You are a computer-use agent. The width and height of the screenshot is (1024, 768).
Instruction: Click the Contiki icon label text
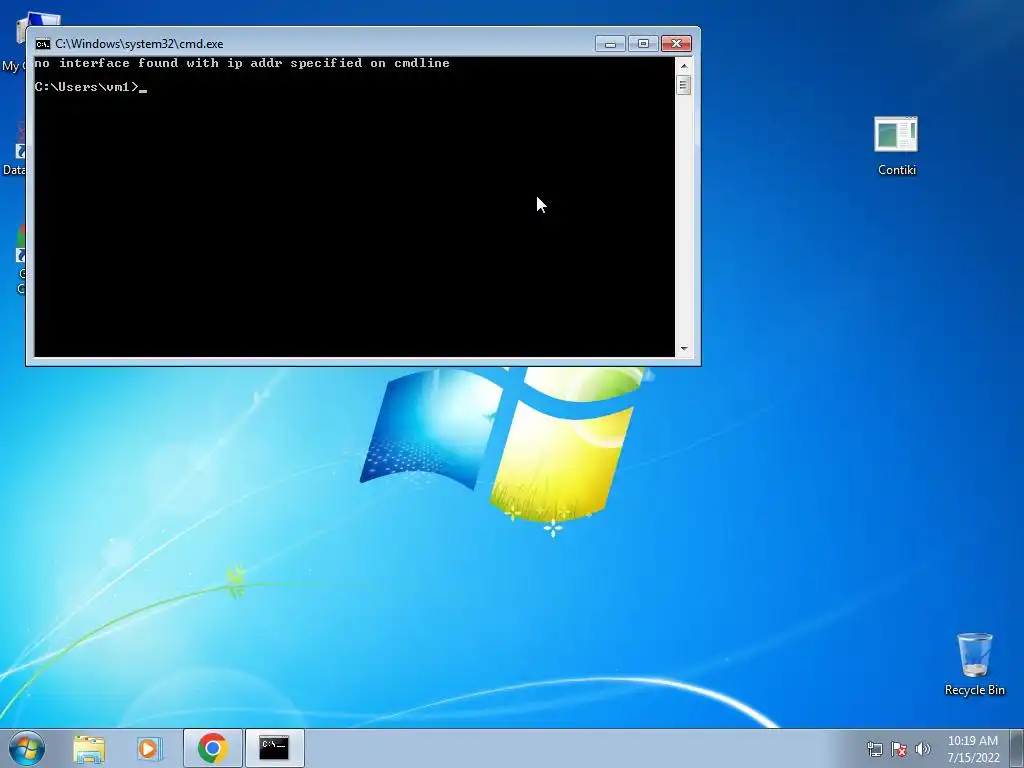[x=897, y=170]
